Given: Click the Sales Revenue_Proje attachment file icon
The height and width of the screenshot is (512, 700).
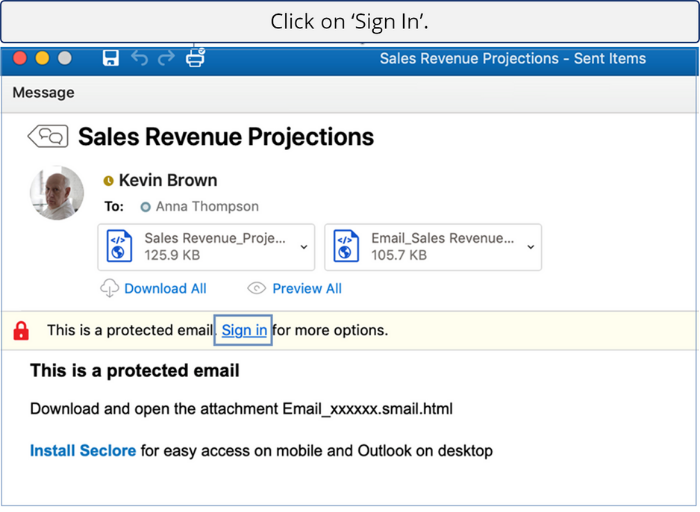Looking at the screenshot, I should coord(119,246).
